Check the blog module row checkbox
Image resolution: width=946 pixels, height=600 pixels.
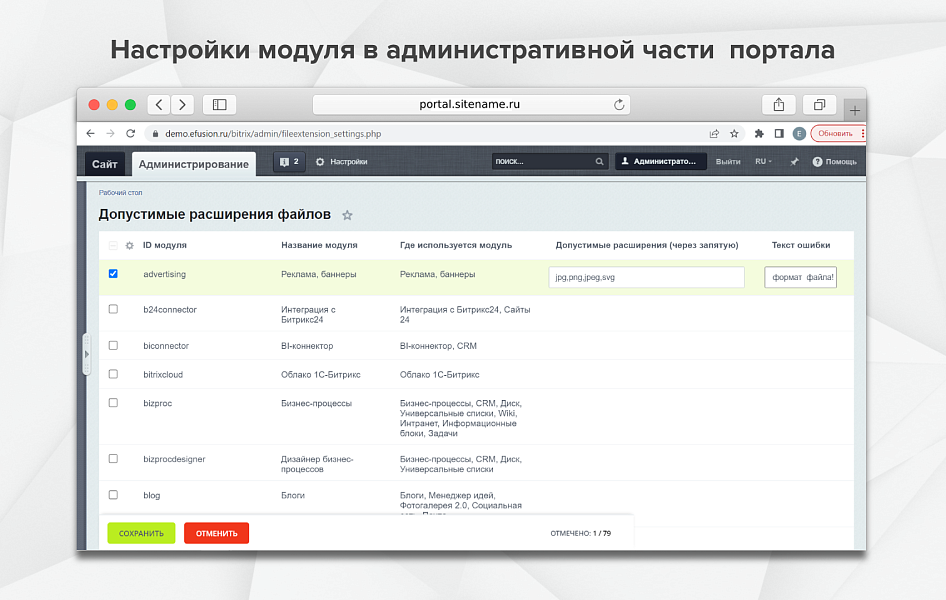113,494
